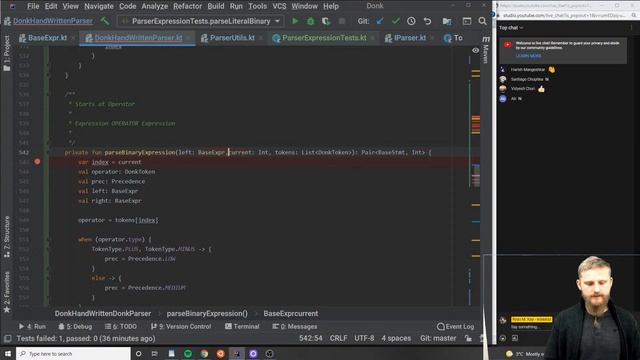The image size is (640, 360).
Task: Click the line:column 542:54 indicator
Action: (311, 338)
